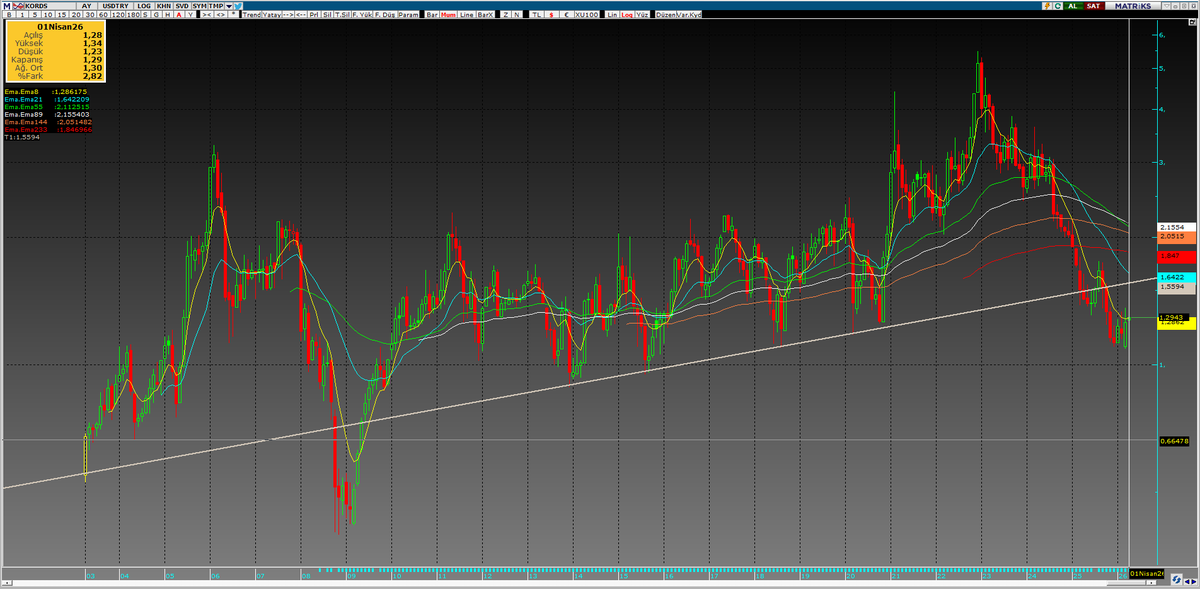
Task: Switch to Yüz percentage scale
Action: click(x=642, y=15)
